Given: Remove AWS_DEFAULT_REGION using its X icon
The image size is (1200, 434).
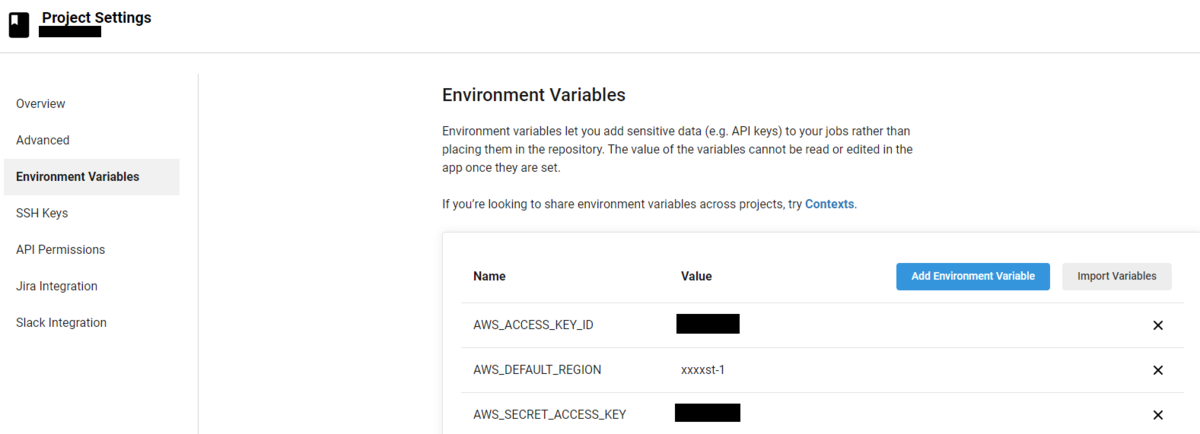Looking at the screenshot, I should [1158, 370].
